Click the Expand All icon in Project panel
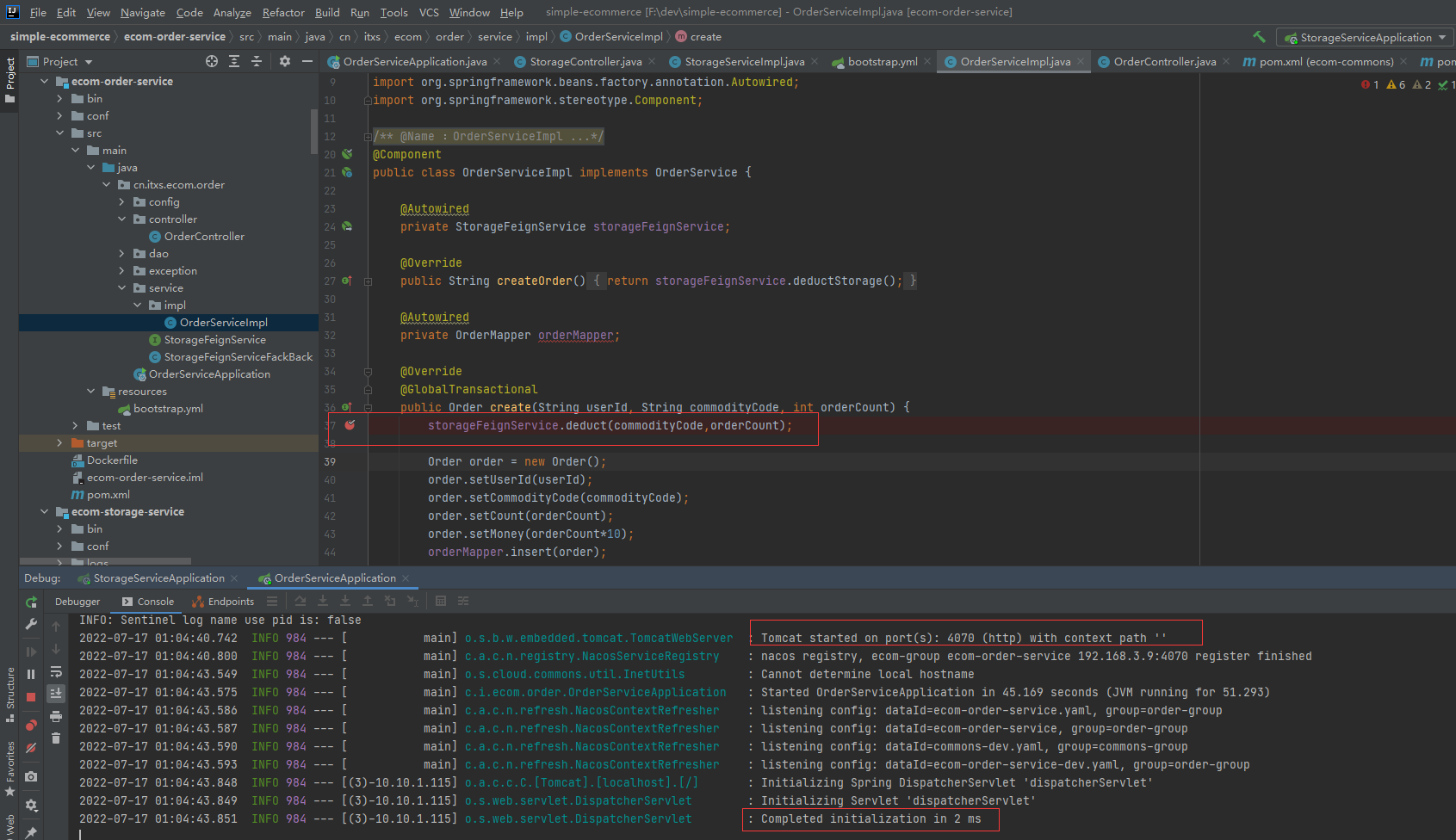 pos(234,61)
